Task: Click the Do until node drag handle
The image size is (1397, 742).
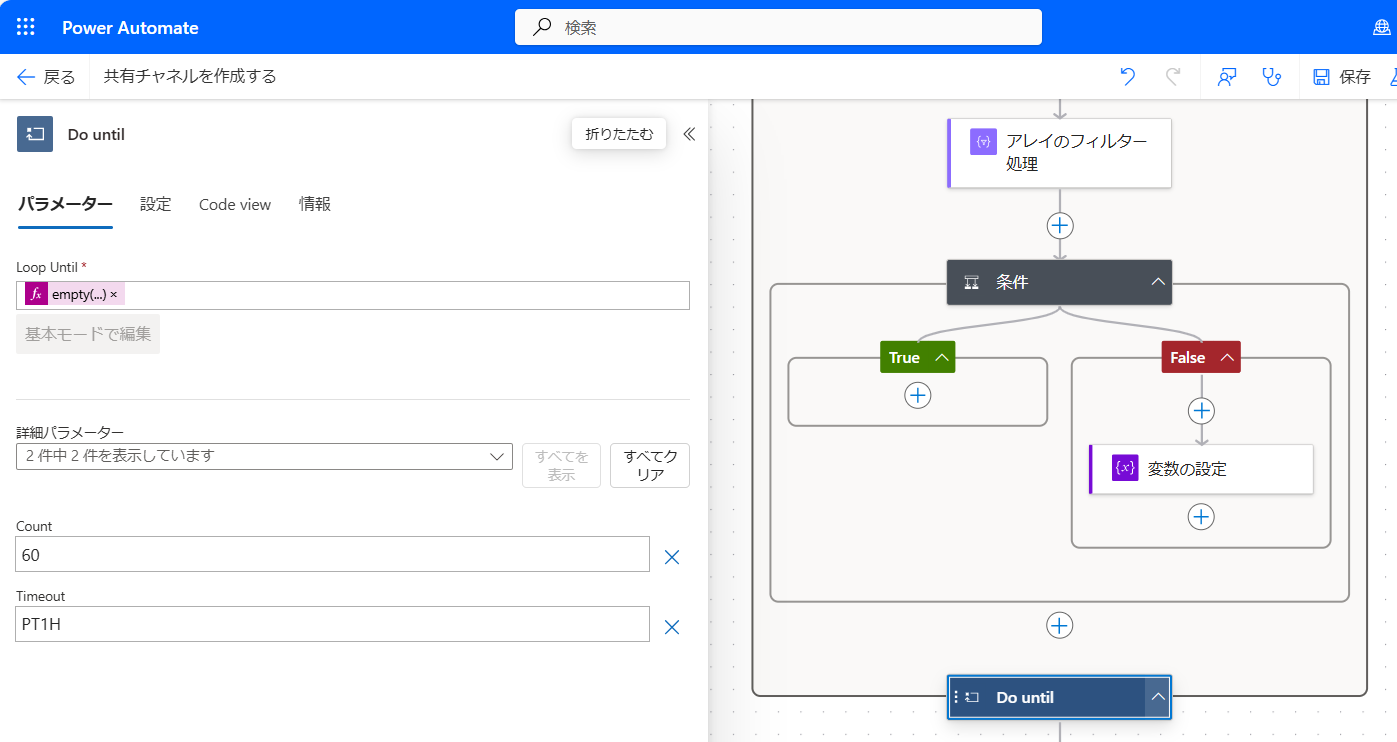Action: click(x=956, y=697)
